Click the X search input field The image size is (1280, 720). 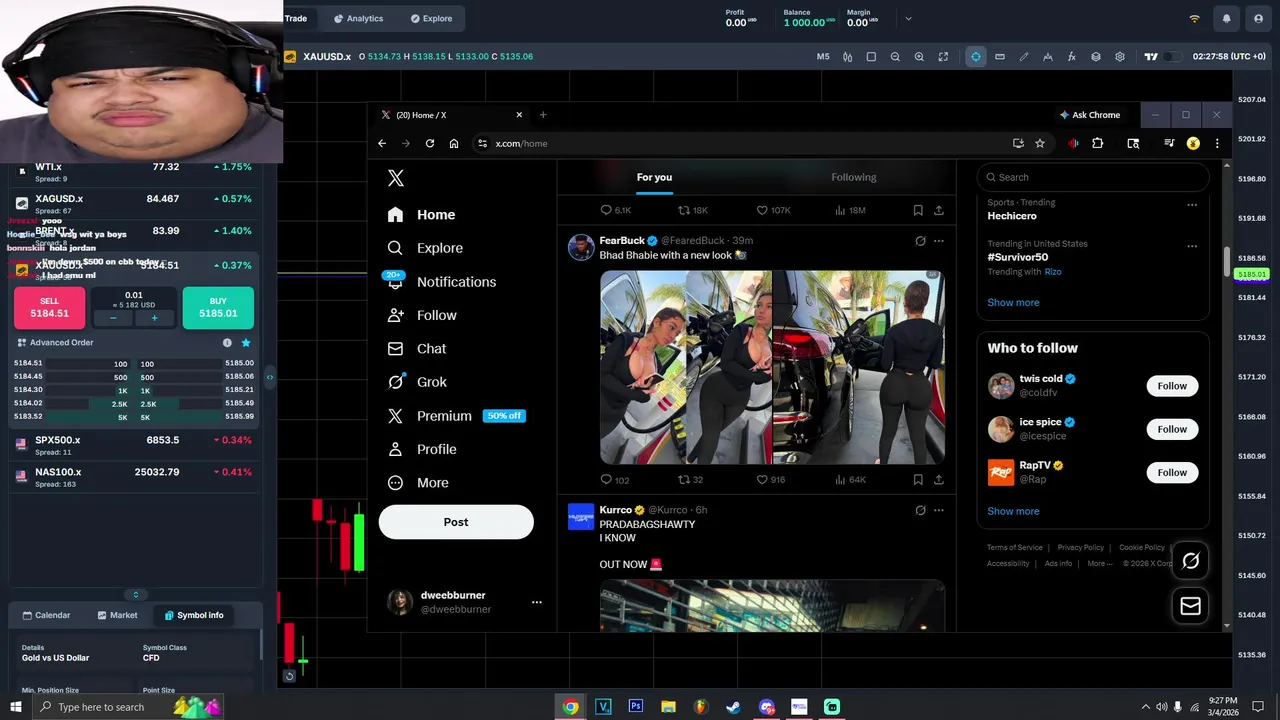point(1093,177)
